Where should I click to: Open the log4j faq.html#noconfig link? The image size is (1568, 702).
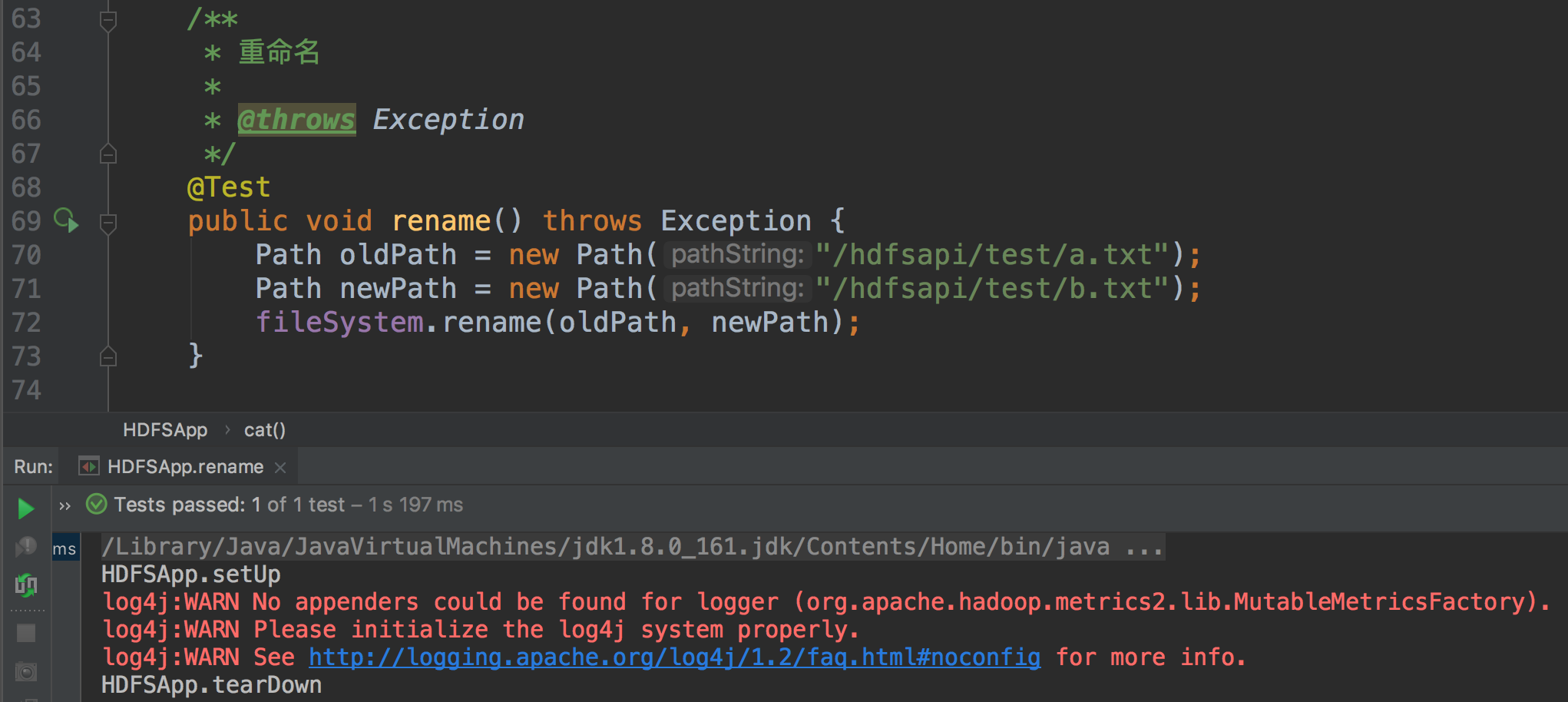674,657
